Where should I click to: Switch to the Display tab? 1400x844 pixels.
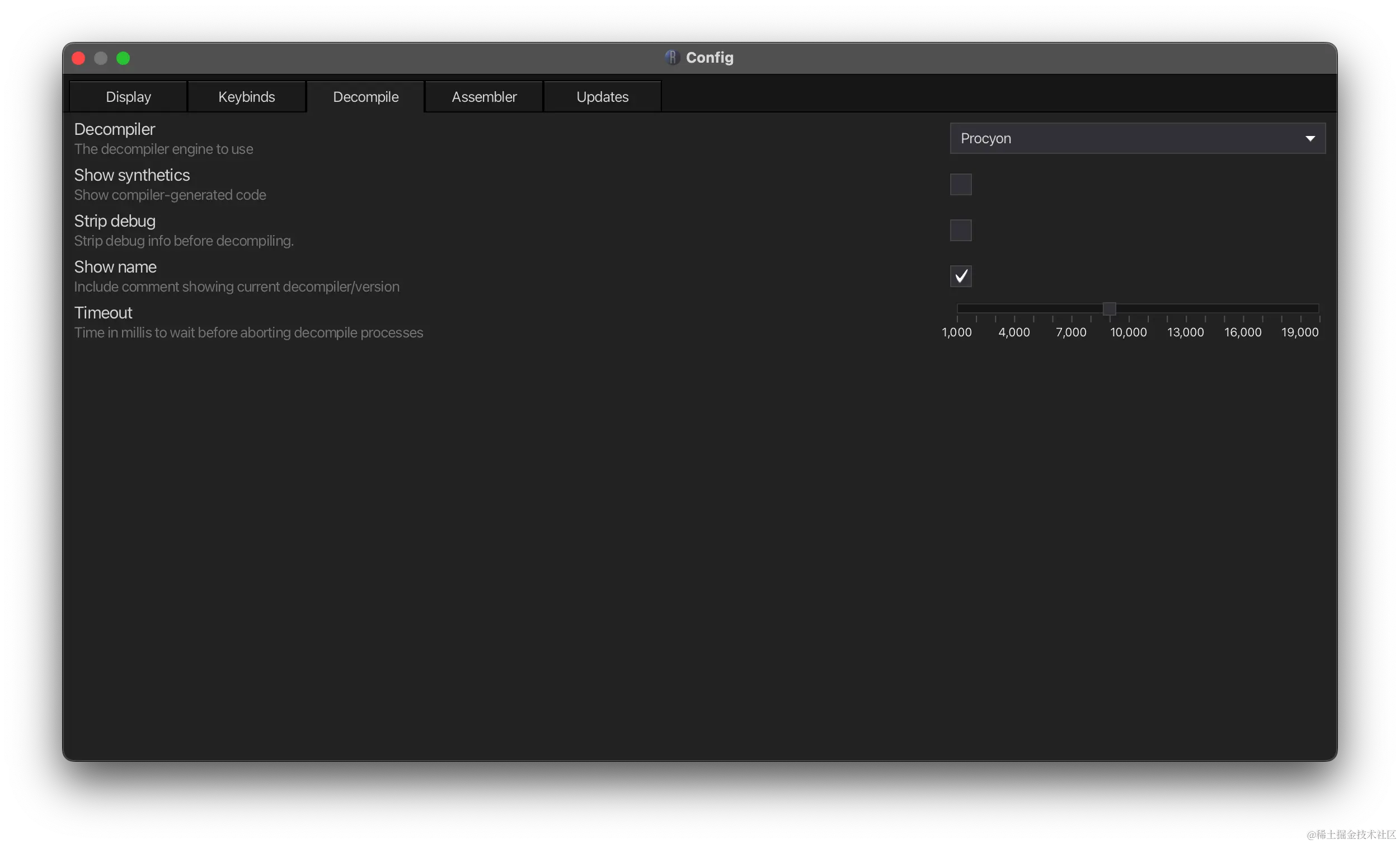coord(128,97)
